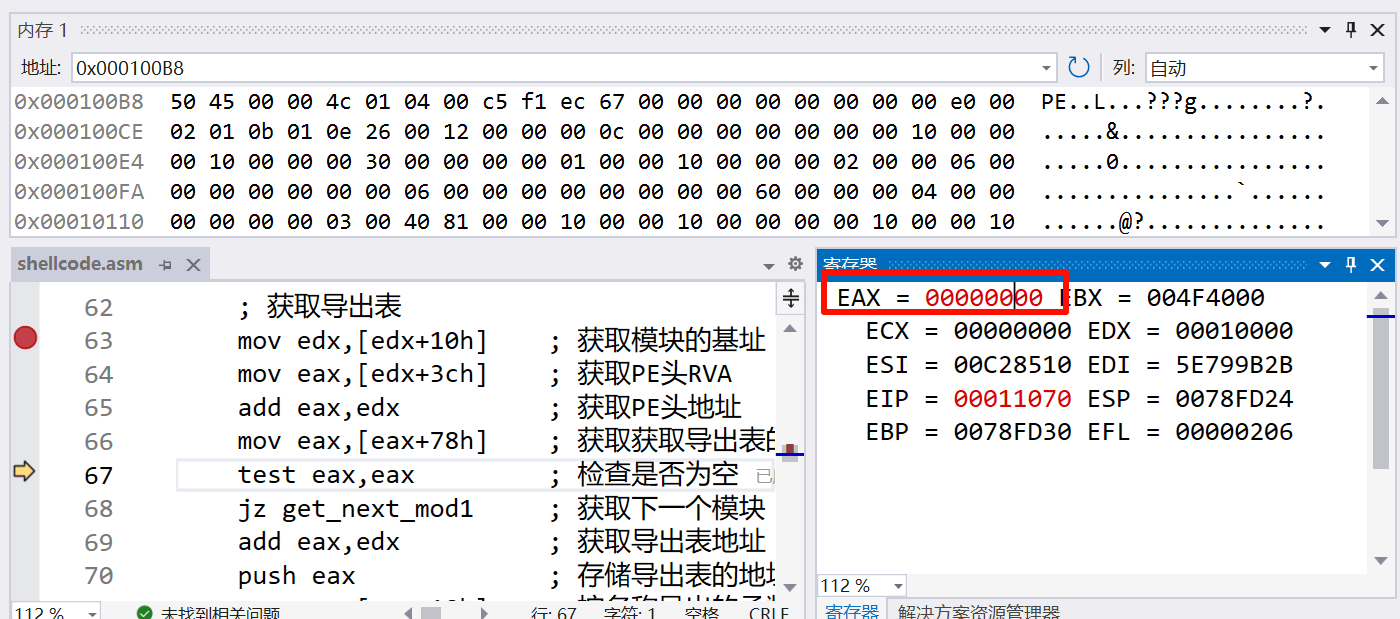Switch to the 解决方案资源管理器 tab
This screenshot has width=1400, height=619.
point(978,612)
